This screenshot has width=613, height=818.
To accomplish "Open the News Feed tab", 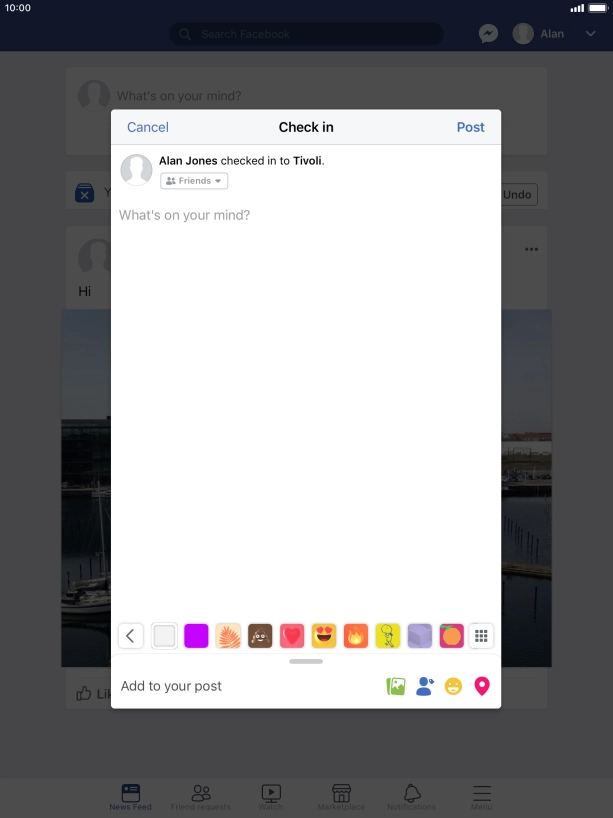I will (130, 797).
